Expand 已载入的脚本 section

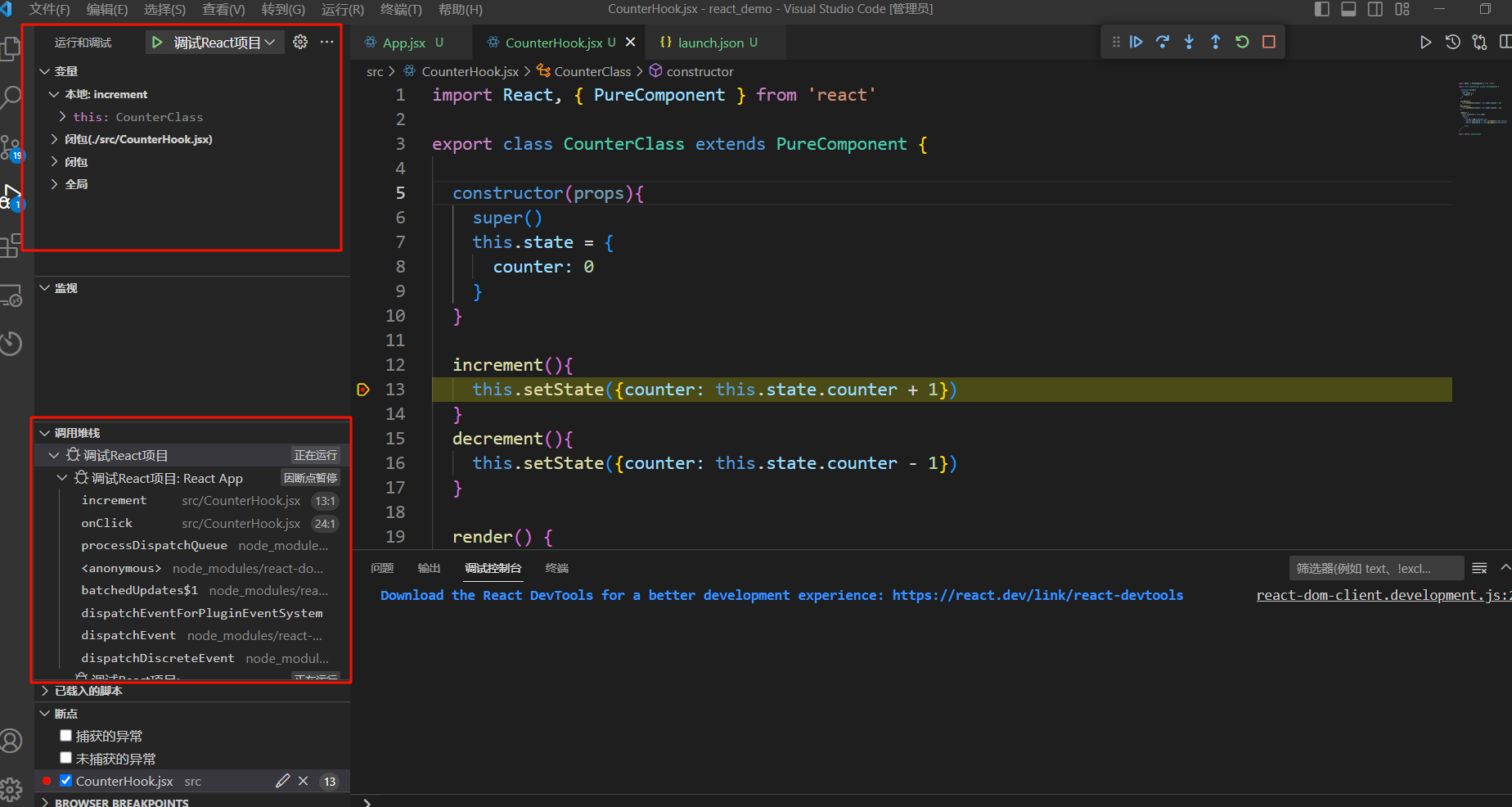click(x=45, y=691)
